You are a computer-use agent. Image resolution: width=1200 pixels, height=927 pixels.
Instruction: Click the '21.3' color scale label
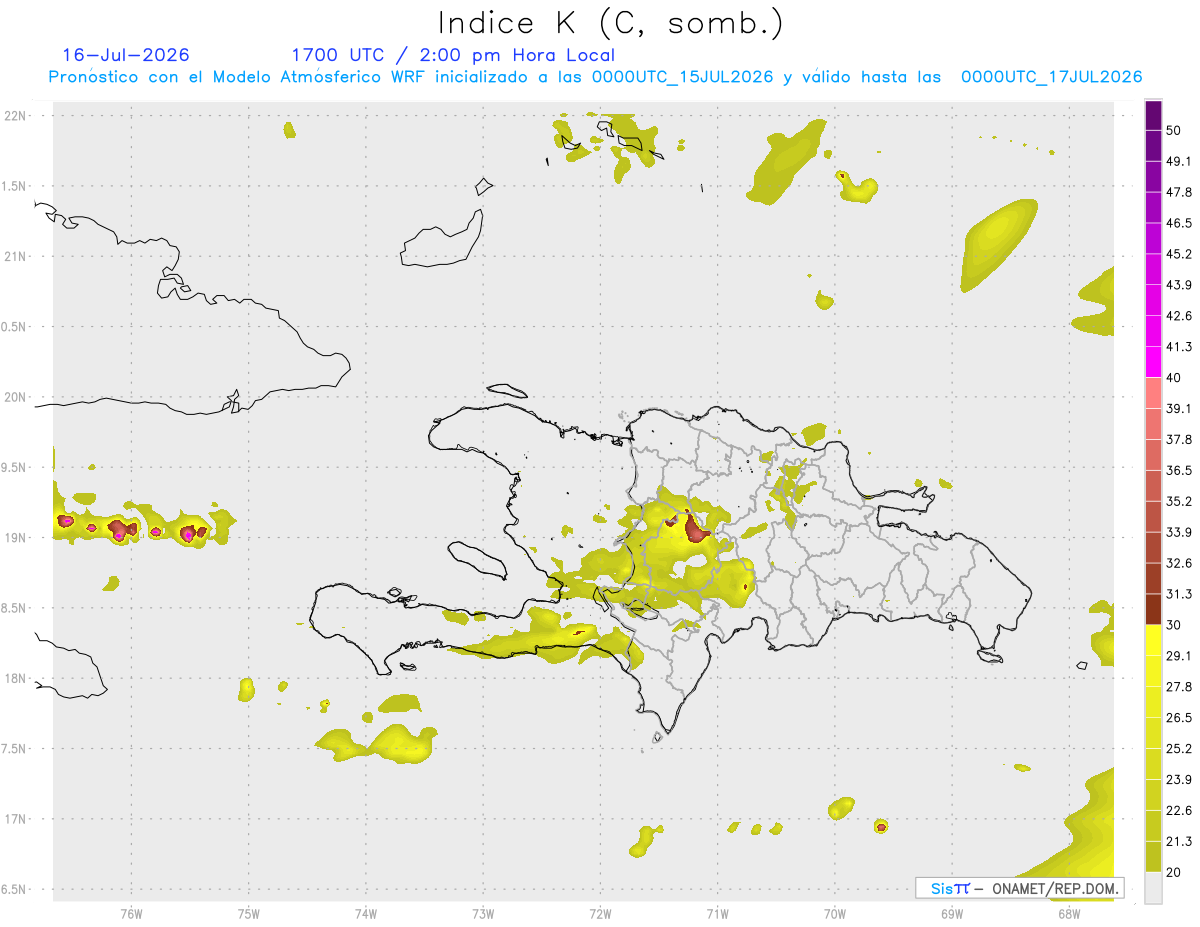tap(1179, 842)
